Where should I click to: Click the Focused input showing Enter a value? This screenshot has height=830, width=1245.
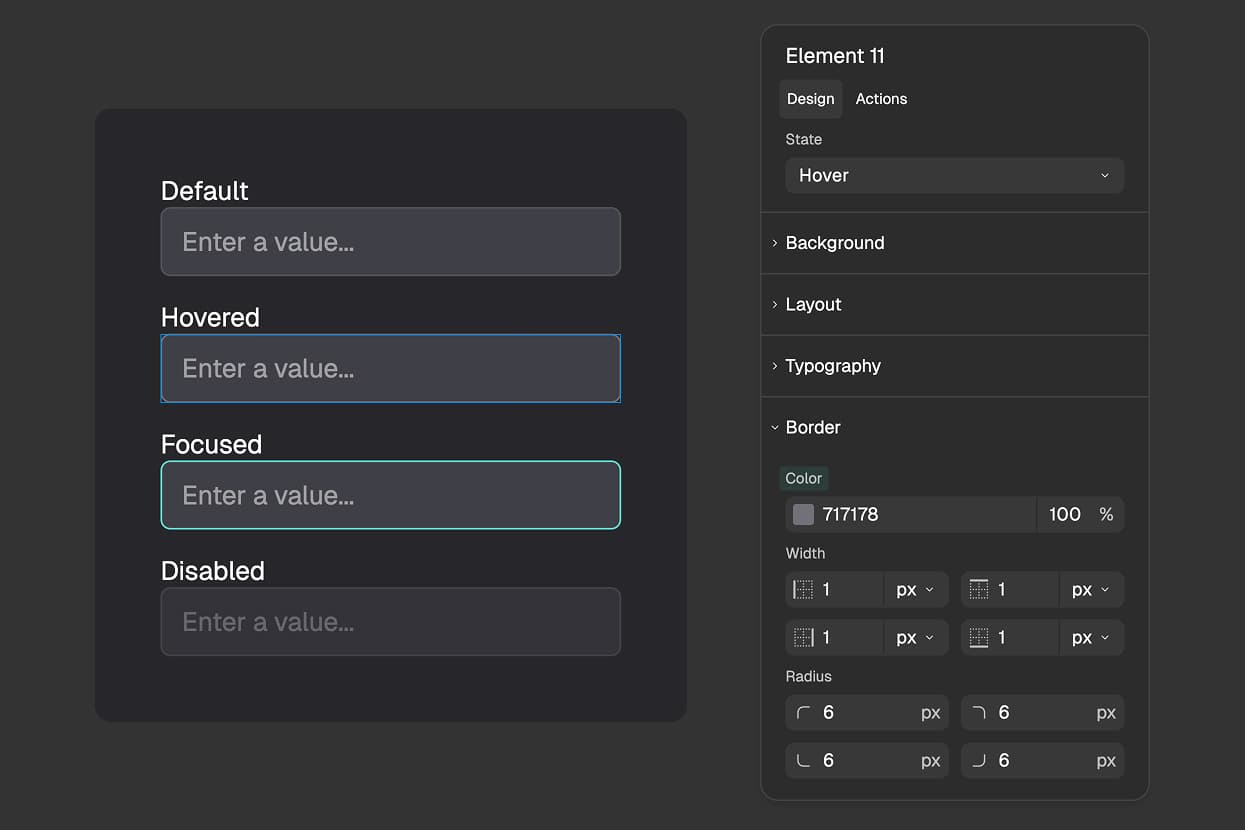click(390, 495)
